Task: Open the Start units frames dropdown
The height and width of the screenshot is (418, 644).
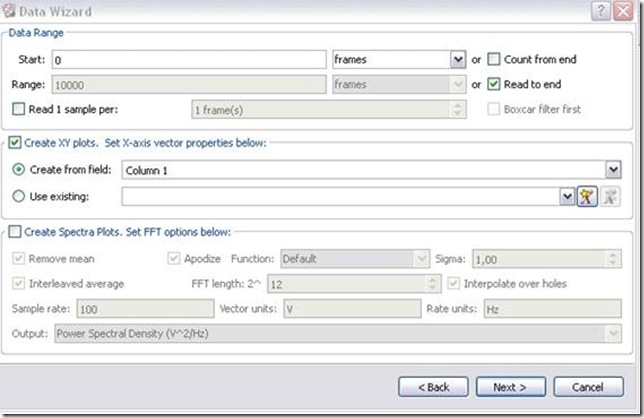Action: 458,60
